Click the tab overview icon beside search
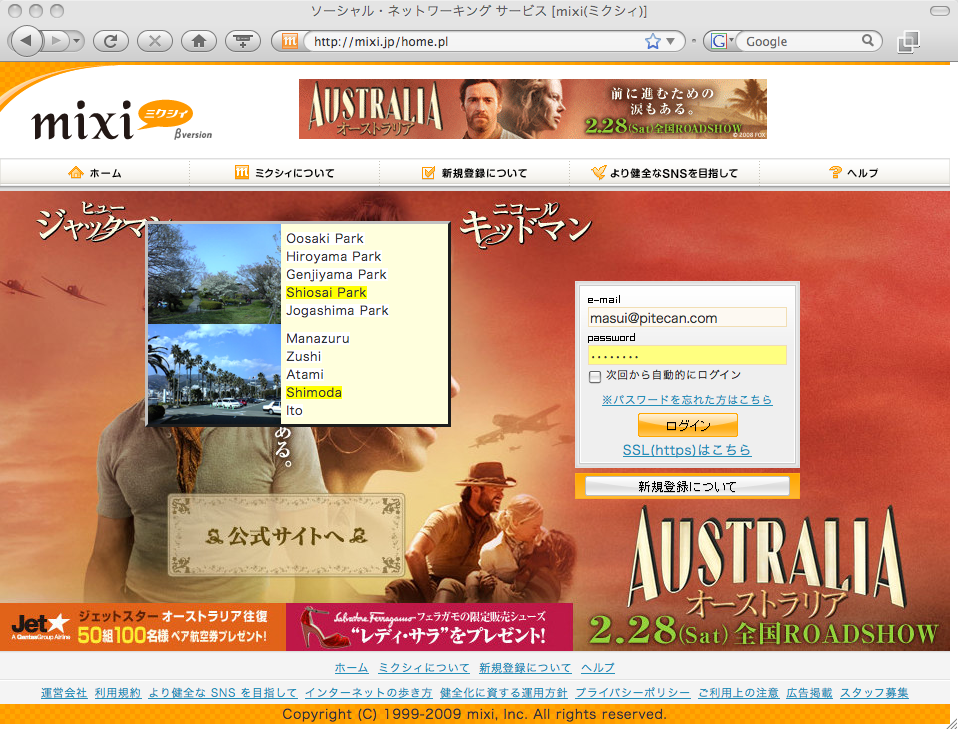958x730 pixels. [908, 42]
